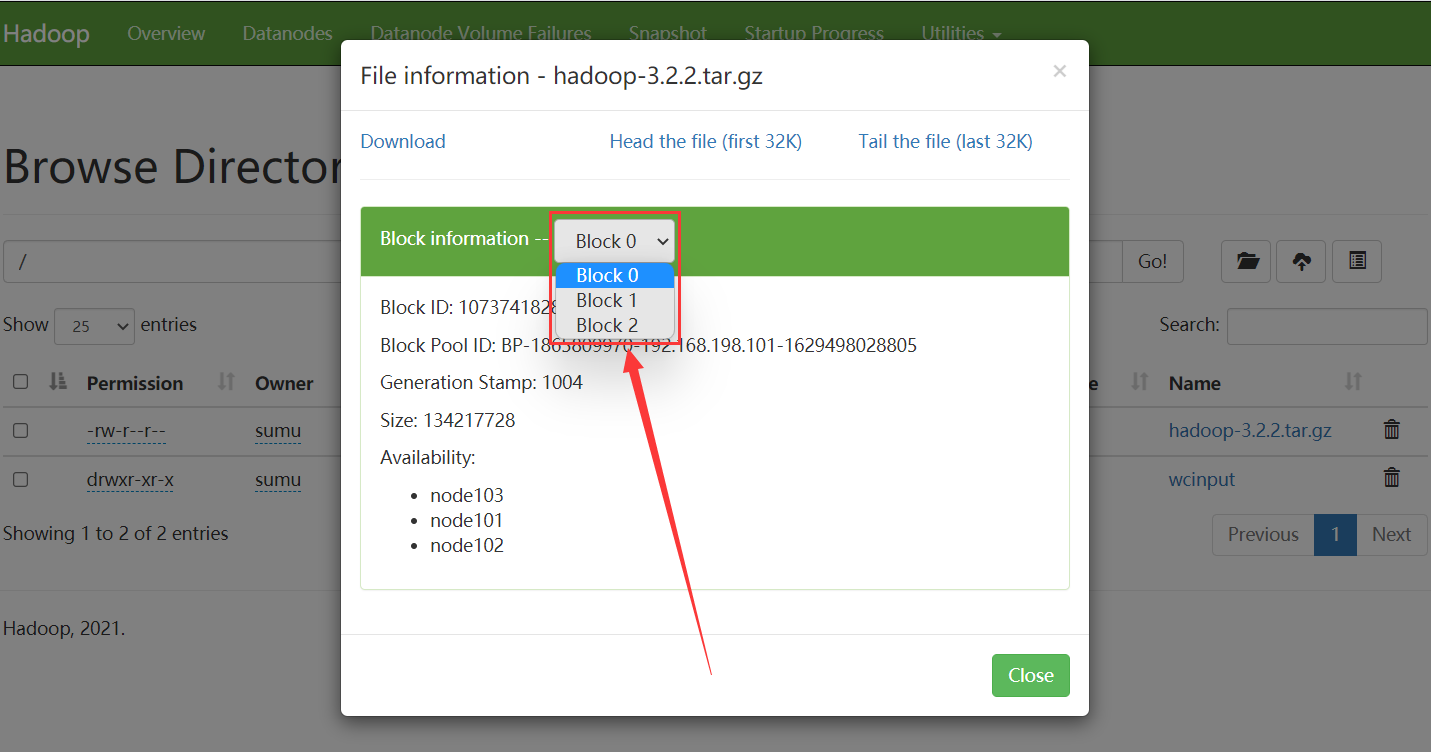Choose Block 2 in the dropdown list
Screen dimensions: 1431x752
pos(615,325)
